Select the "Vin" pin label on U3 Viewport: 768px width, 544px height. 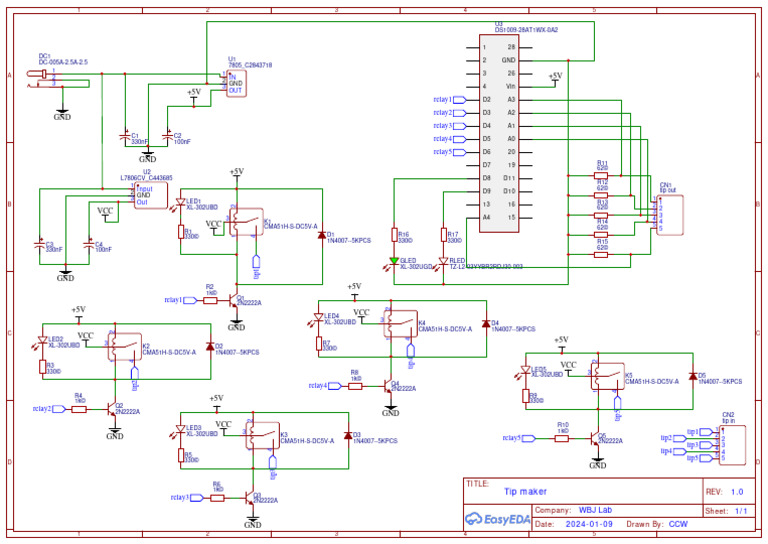click(x=511, y=87)
